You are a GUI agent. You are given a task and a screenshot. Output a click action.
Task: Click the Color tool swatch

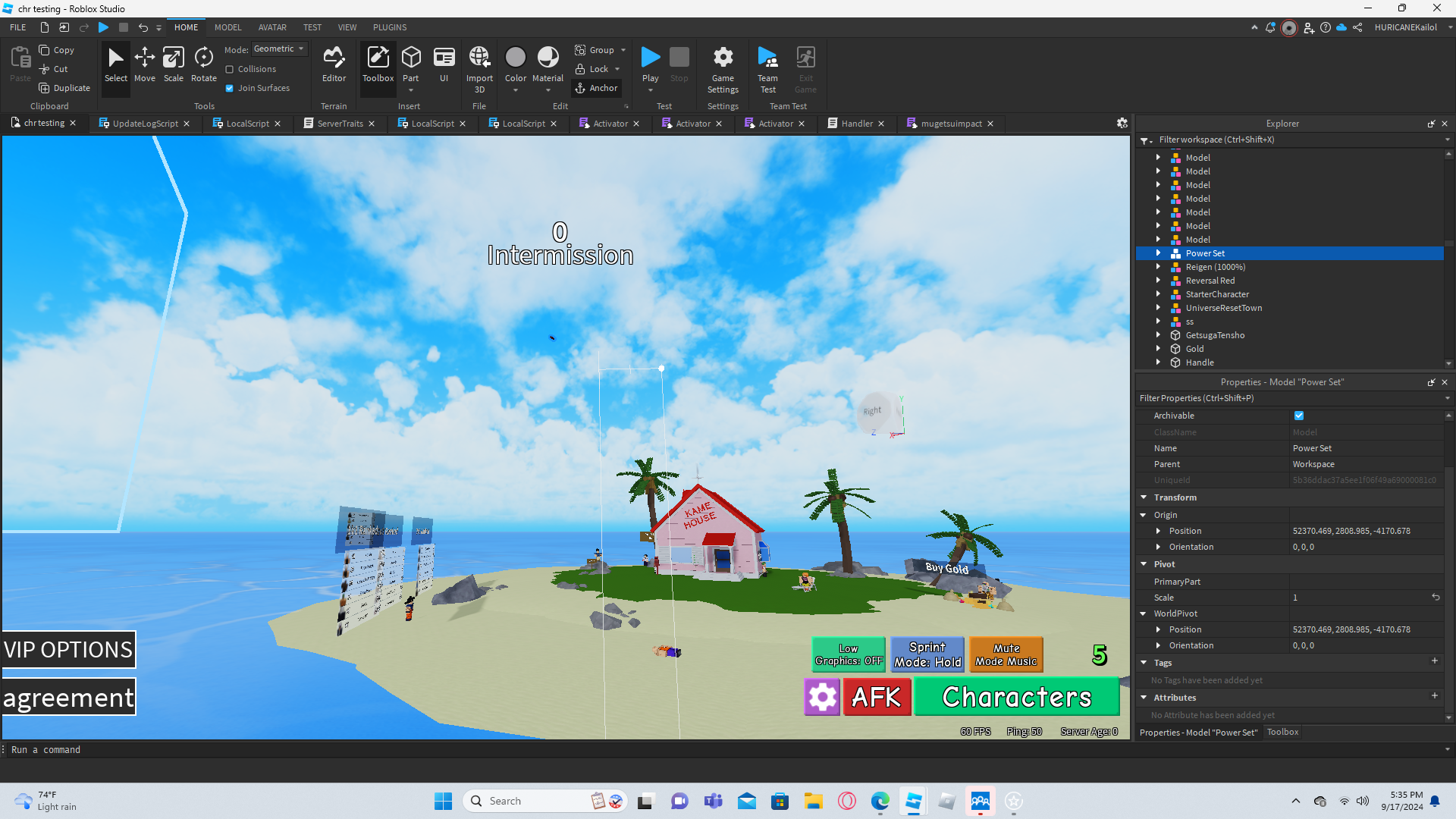point(516,58)
